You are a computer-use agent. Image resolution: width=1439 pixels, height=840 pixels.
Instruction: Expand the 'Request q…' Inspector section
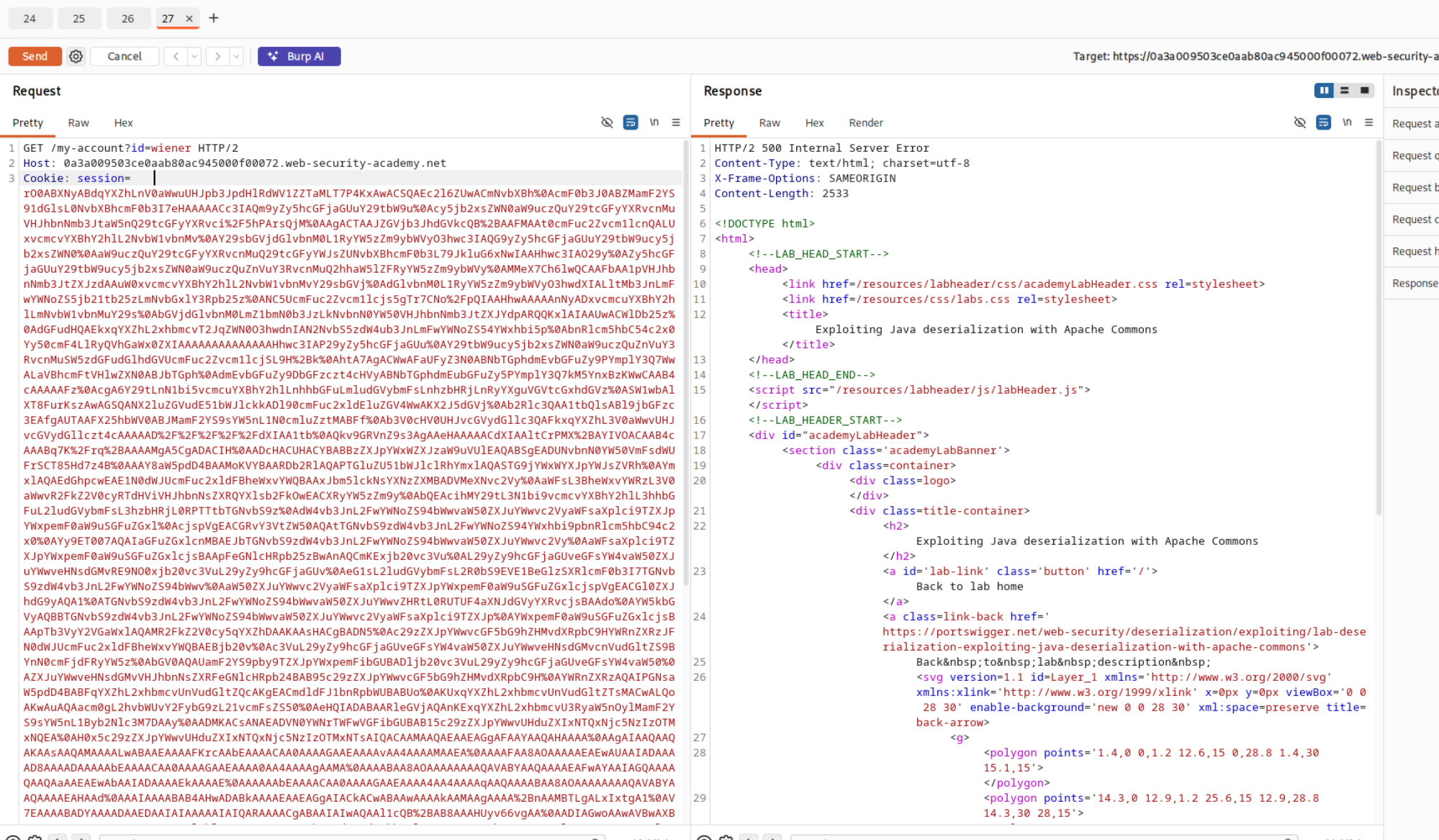[1412, 155]
